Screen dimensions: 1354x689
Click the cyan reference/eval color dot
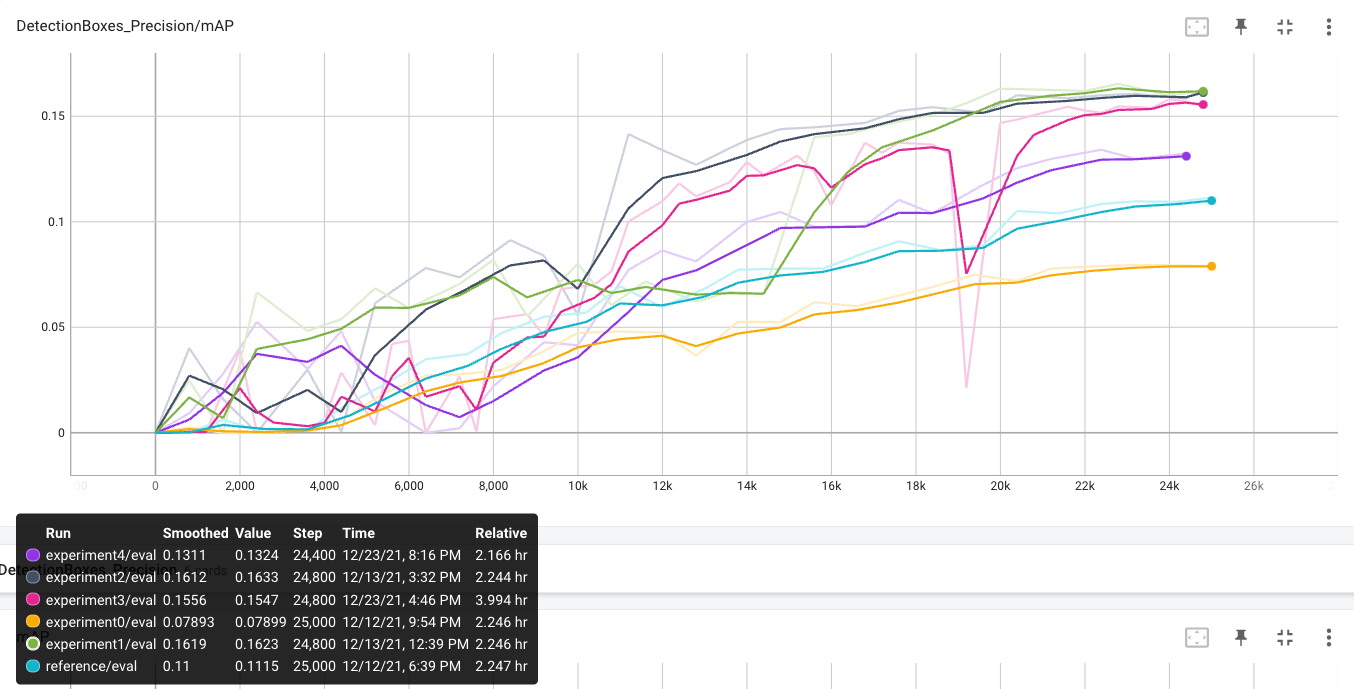[33, 666]
